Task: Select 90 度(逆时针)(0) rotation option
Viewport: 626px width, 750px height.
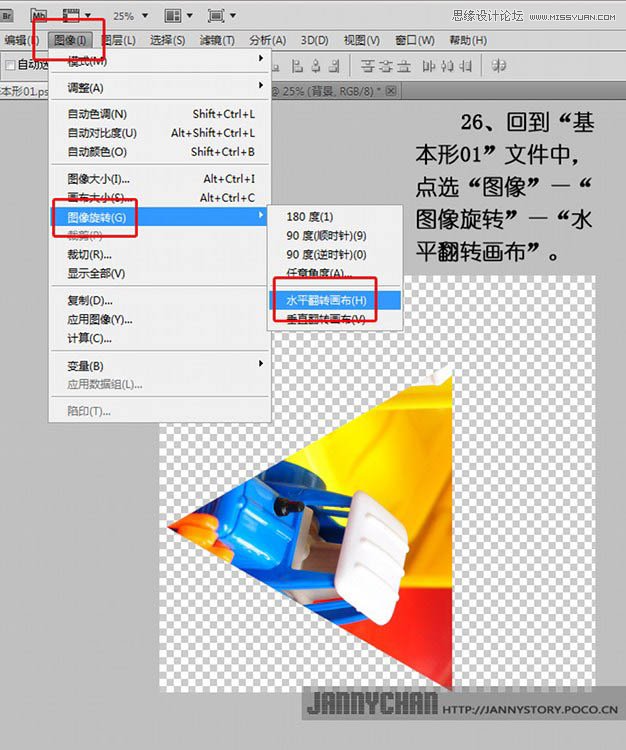Action: [x=335, y=254]
